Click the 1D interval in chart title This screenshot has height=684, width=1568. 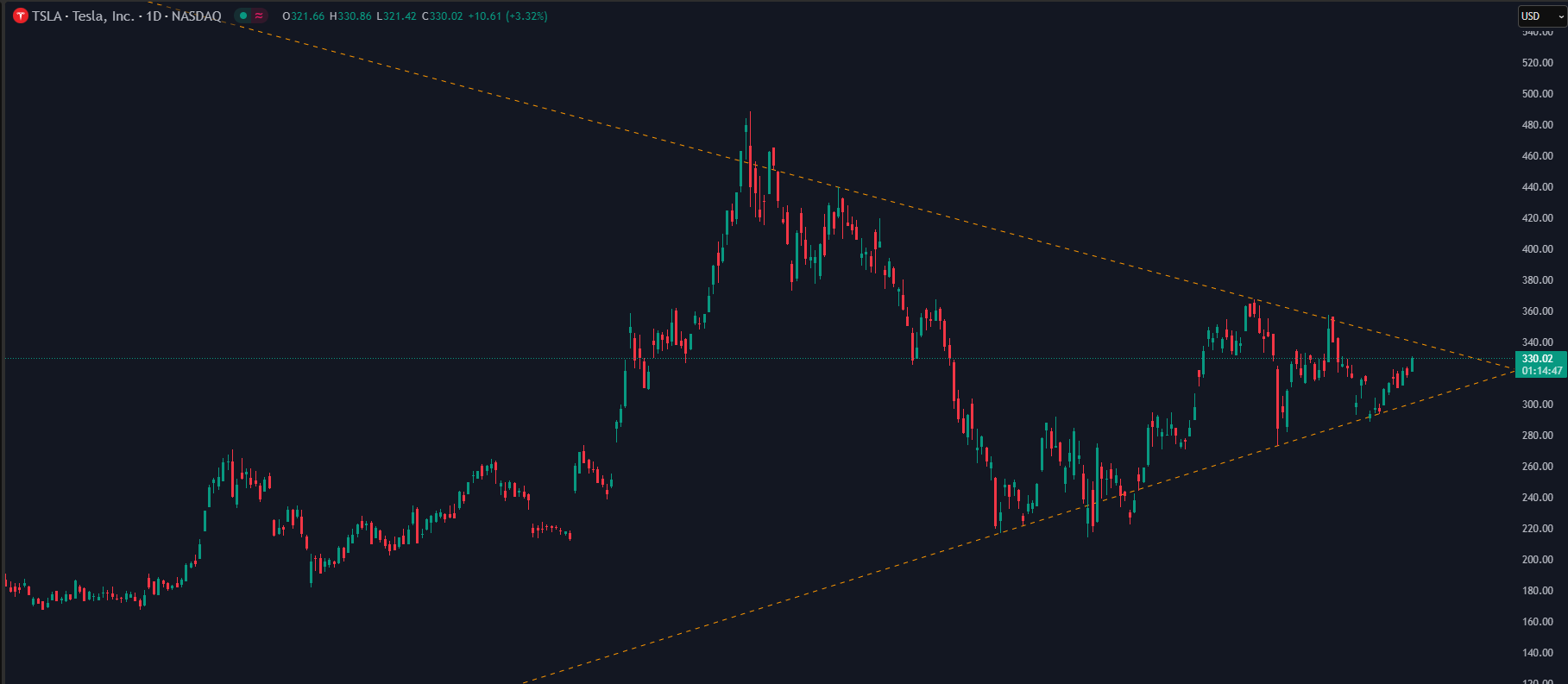pos(154,16)
